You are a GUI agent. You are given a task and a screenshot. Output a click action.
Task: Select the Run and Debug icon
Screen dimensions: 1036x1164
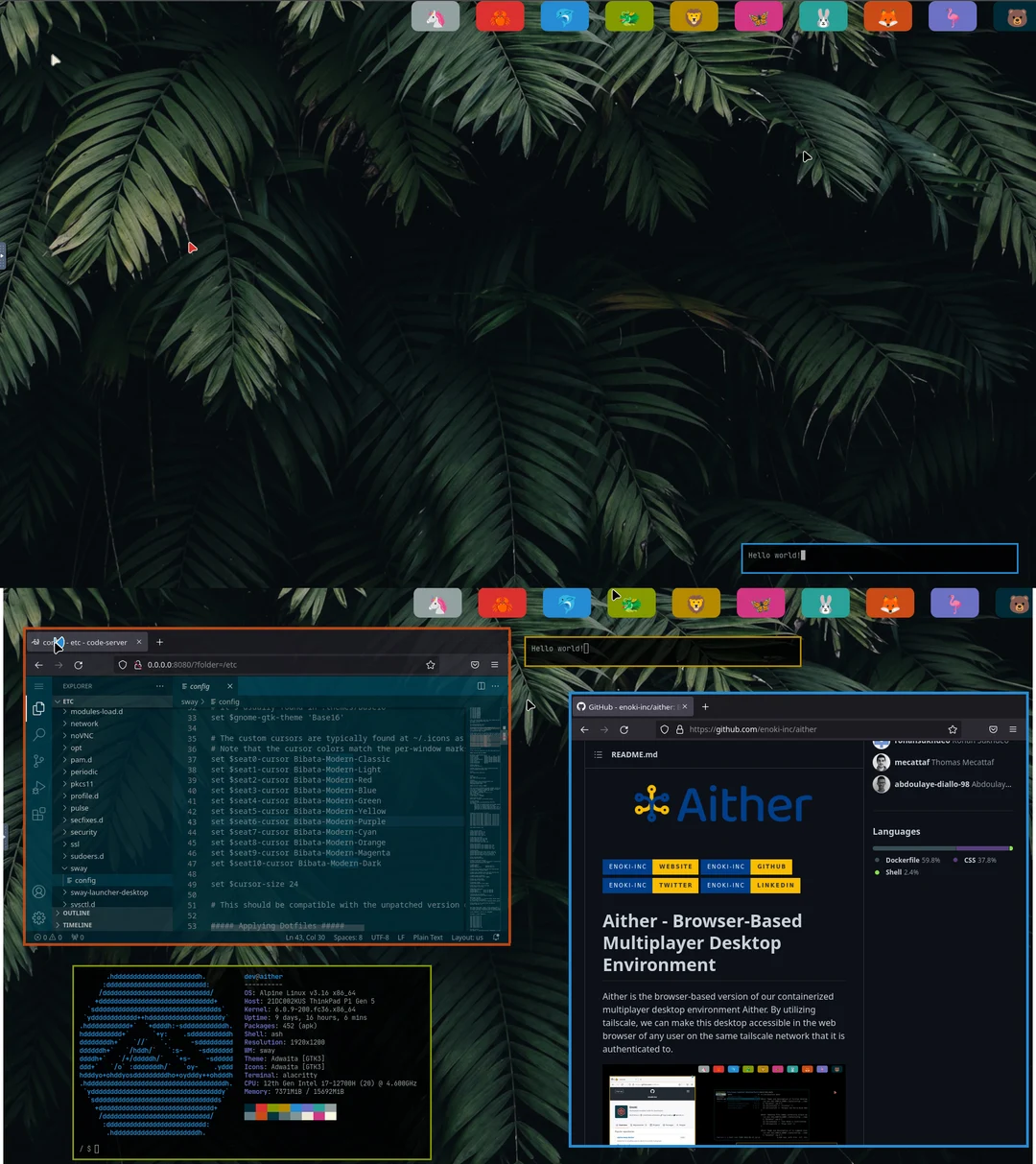coord(37,787)
